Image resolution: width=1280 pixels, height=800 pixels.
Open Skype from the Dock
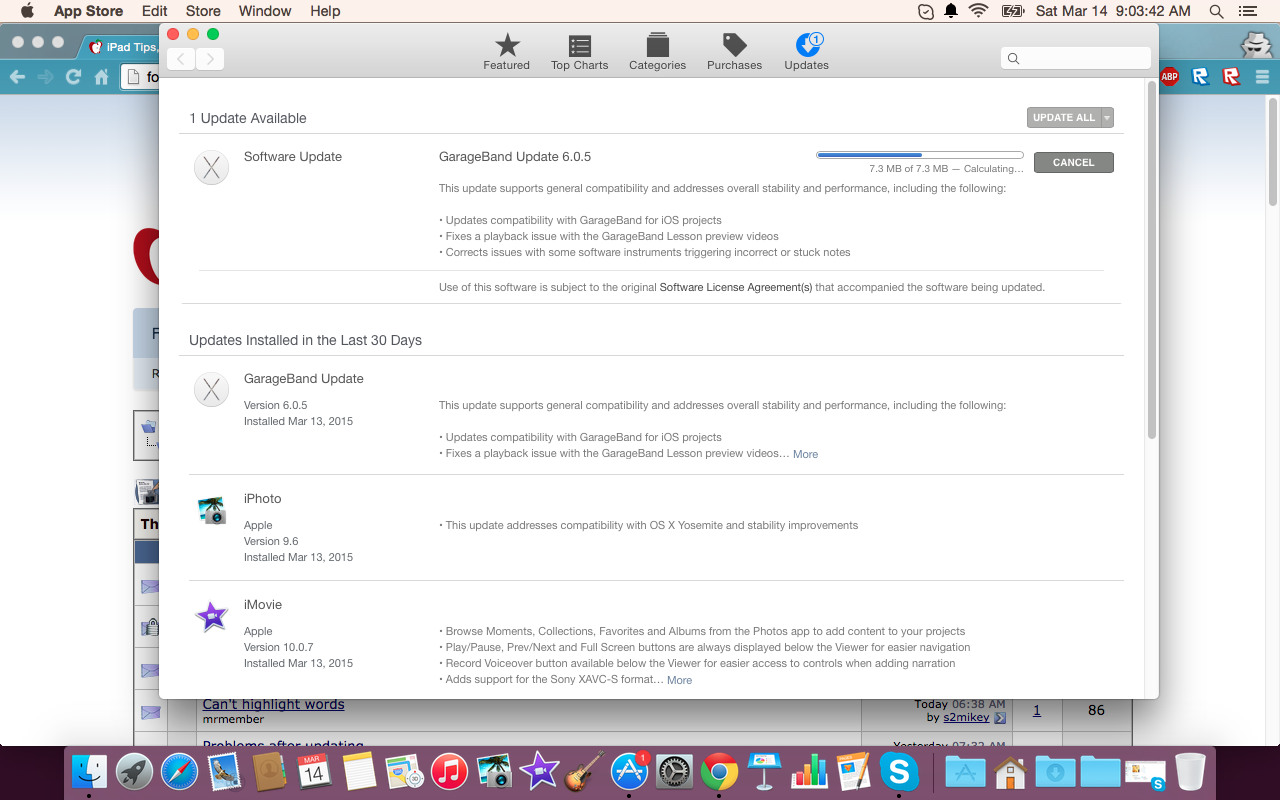click(x=899, y=771)
